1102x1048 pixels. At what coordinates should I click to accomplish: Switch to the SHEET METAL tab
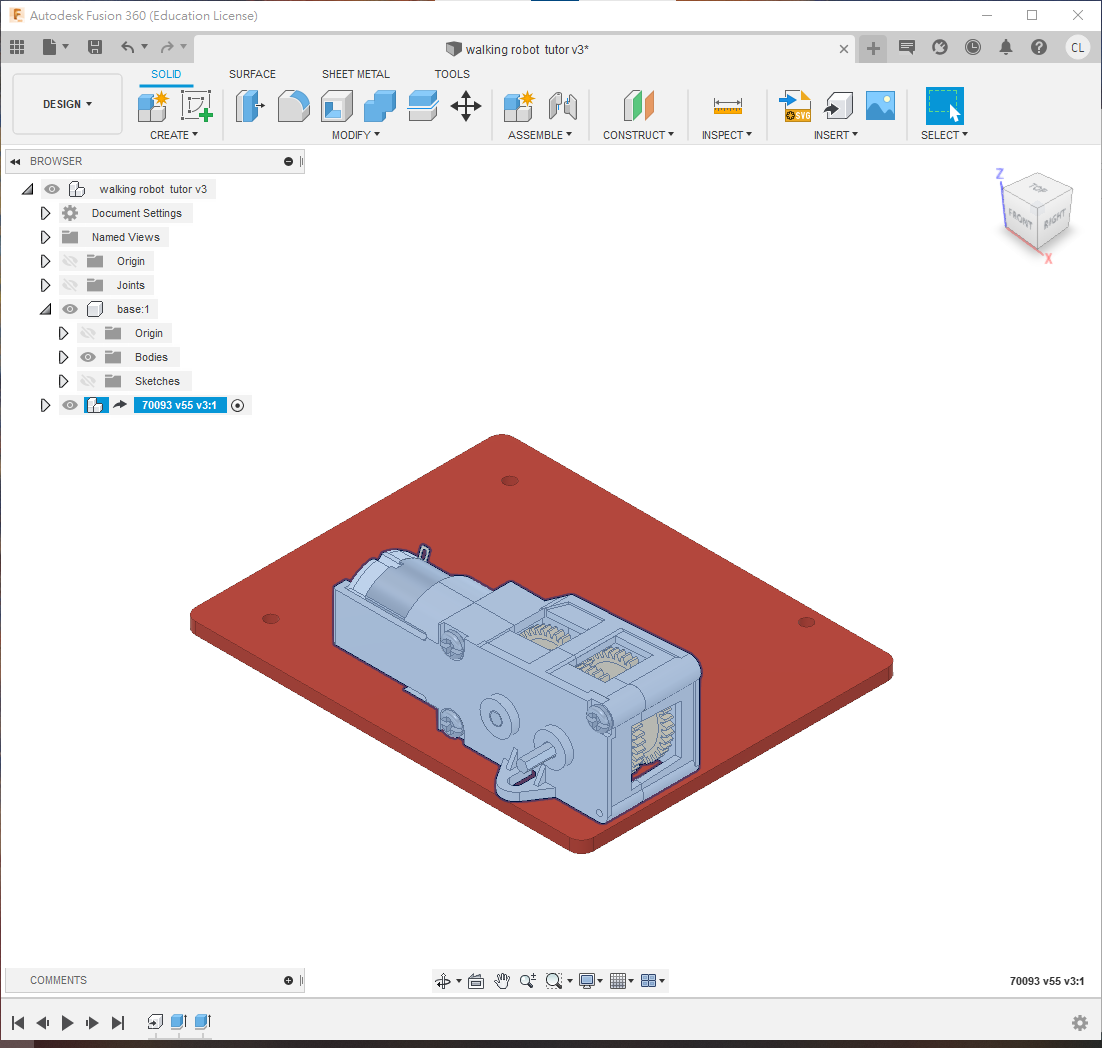[x=355, y=74]
